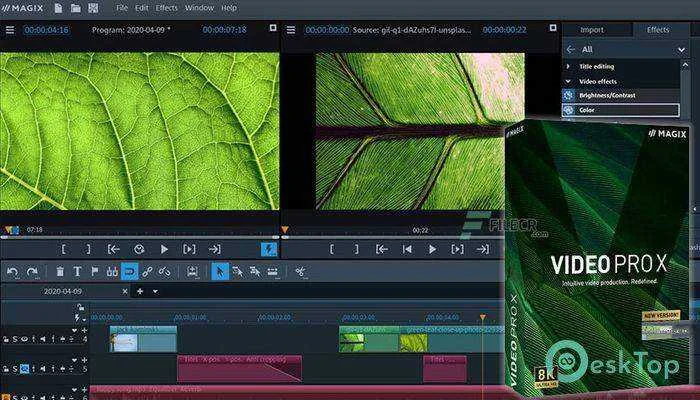This screenshot has width=700, height=400.
Task: Play the program monitor preview
Action: 164,249
